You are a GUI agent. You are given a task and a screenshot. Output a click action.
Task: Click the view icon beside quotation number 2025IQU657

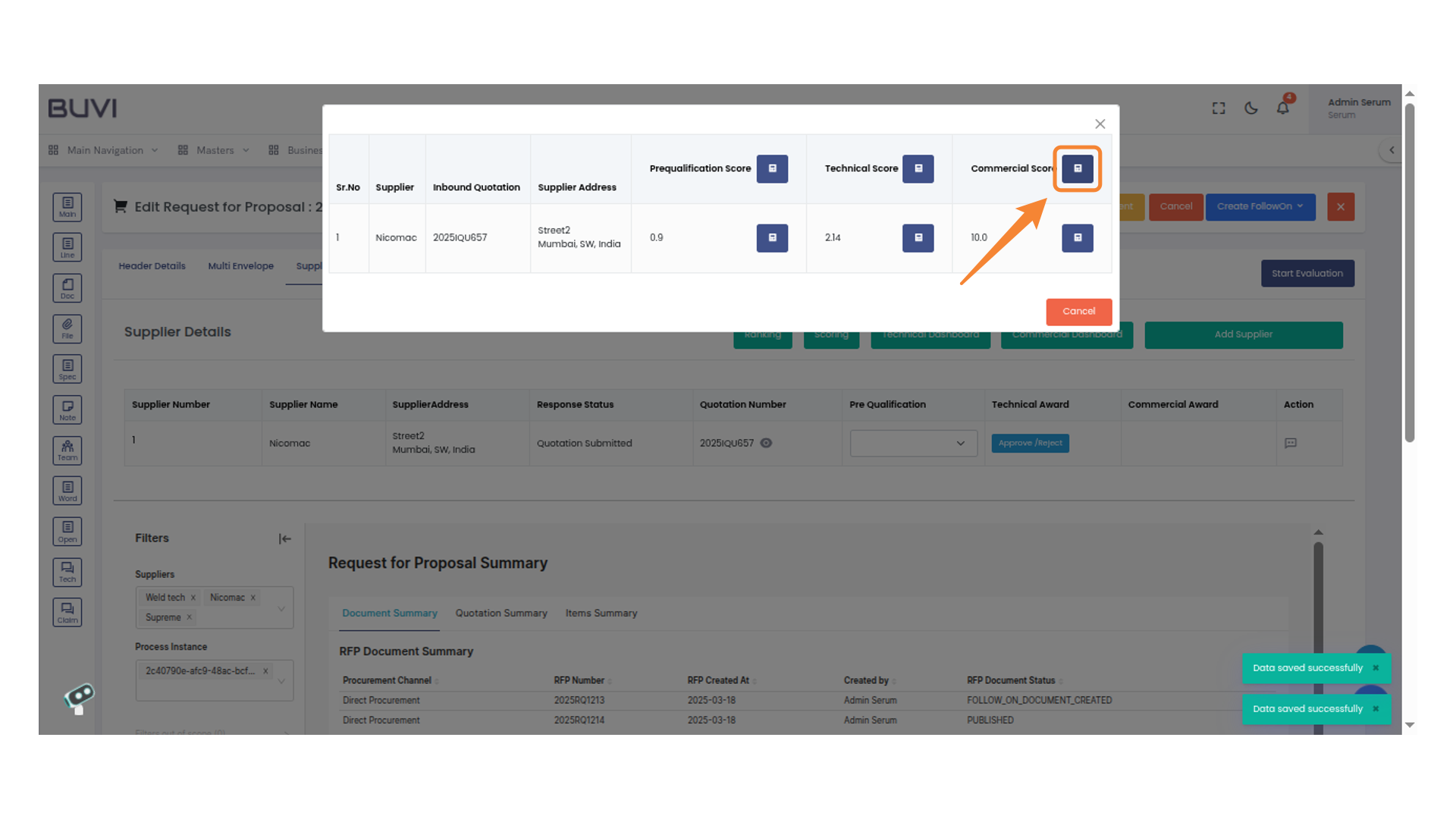(x=766, y=443)
